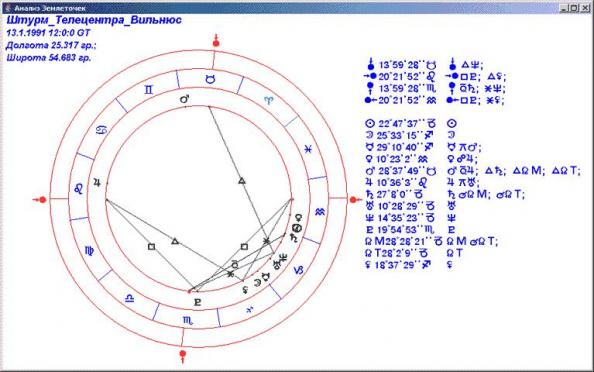Select the Capricorn sign on the wheel
Viewport: 594px width, 372px height.
(299, 270)
